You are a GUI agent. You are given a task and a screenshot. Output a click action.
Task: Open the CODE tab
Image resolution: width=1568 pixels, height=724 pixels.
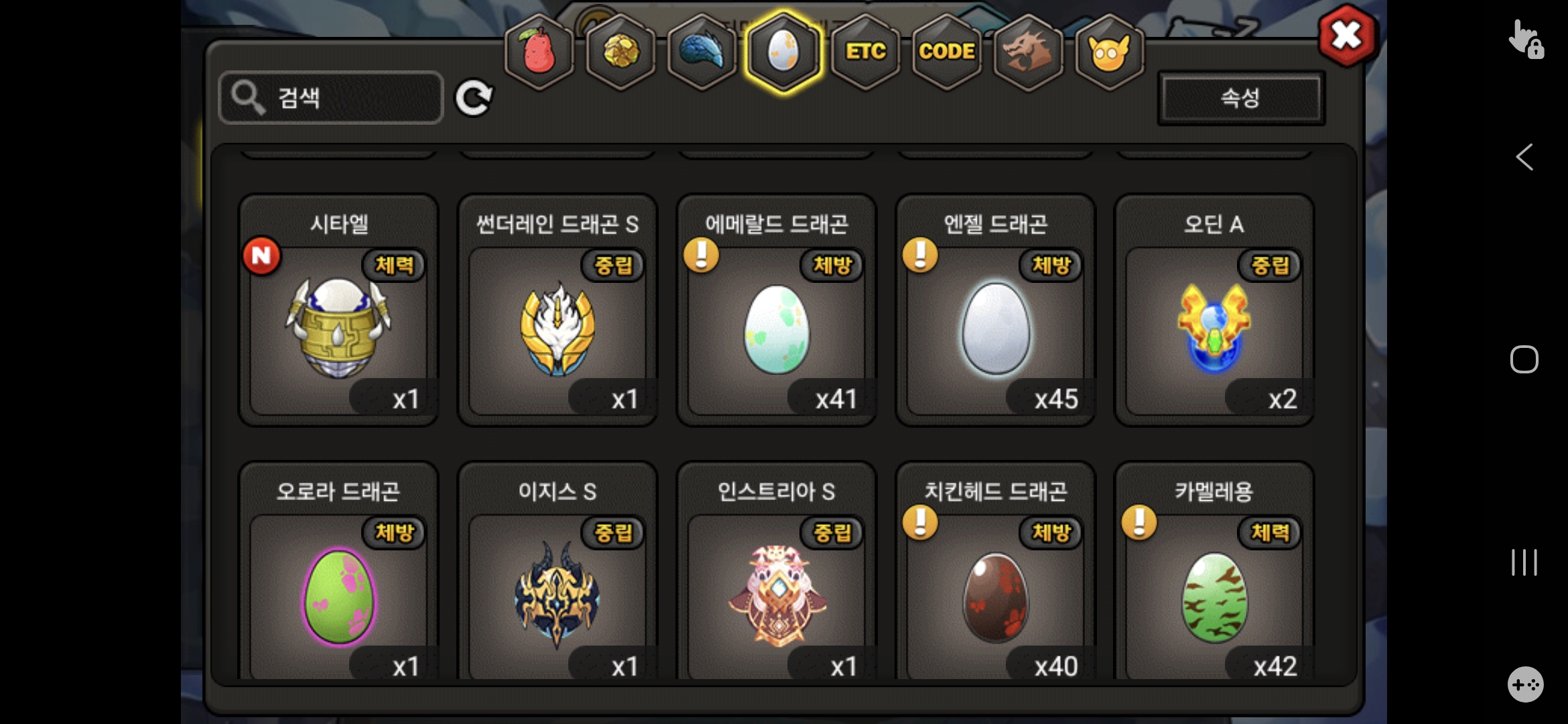tap(947, 52)
